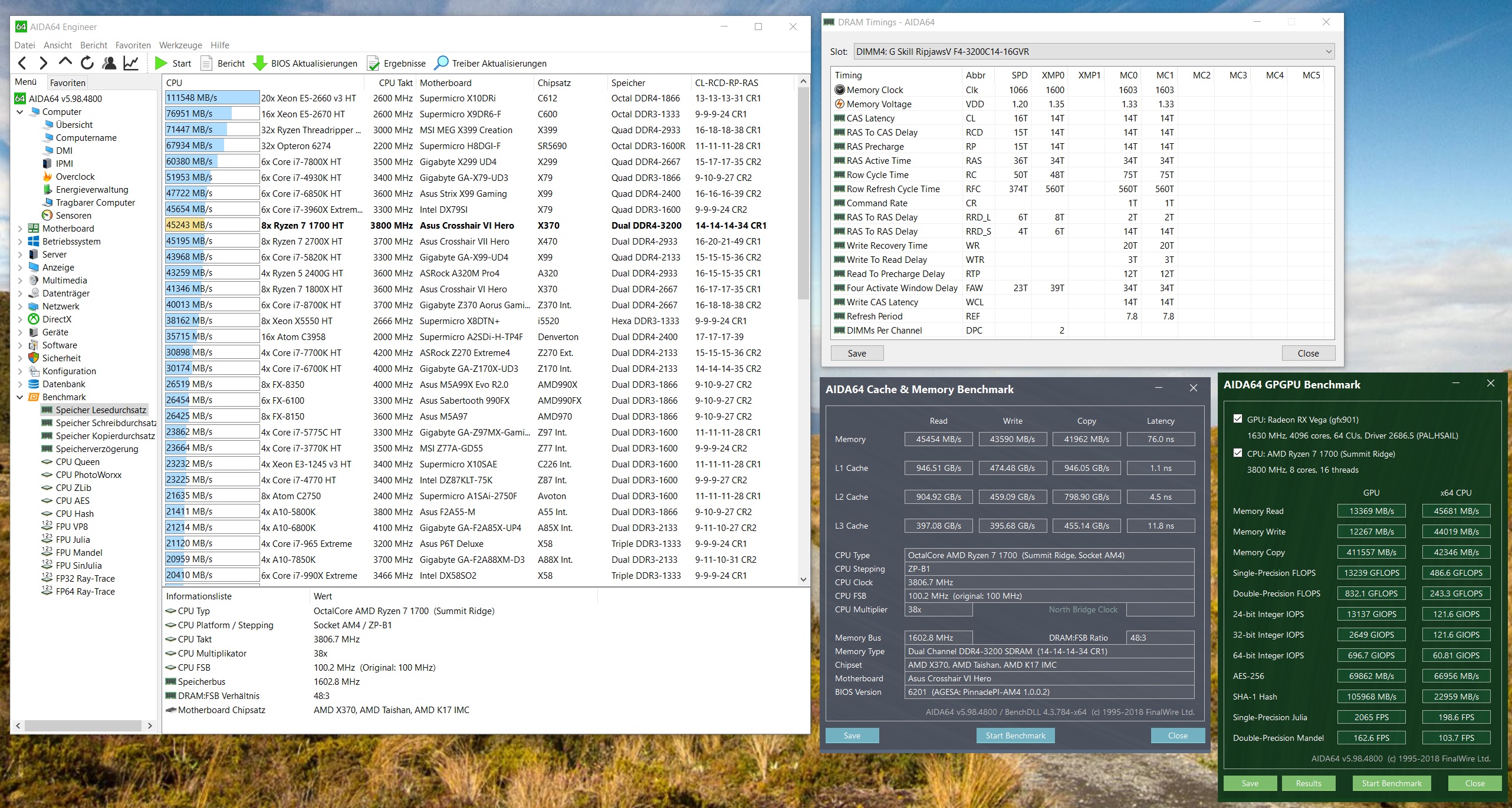
Task: Click the user favorites toolbar icon
Action: [x=109, y=63]
